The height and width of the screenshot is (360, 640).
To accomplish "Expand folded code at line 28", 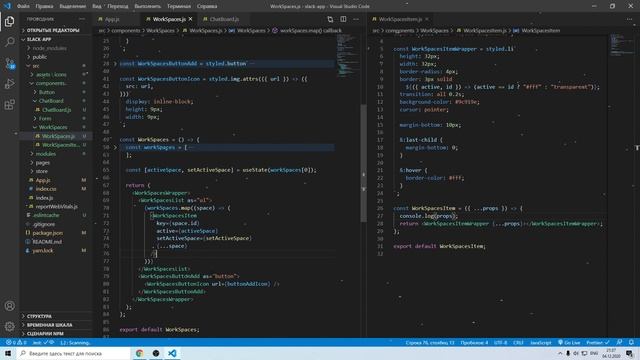I will 115,64.
